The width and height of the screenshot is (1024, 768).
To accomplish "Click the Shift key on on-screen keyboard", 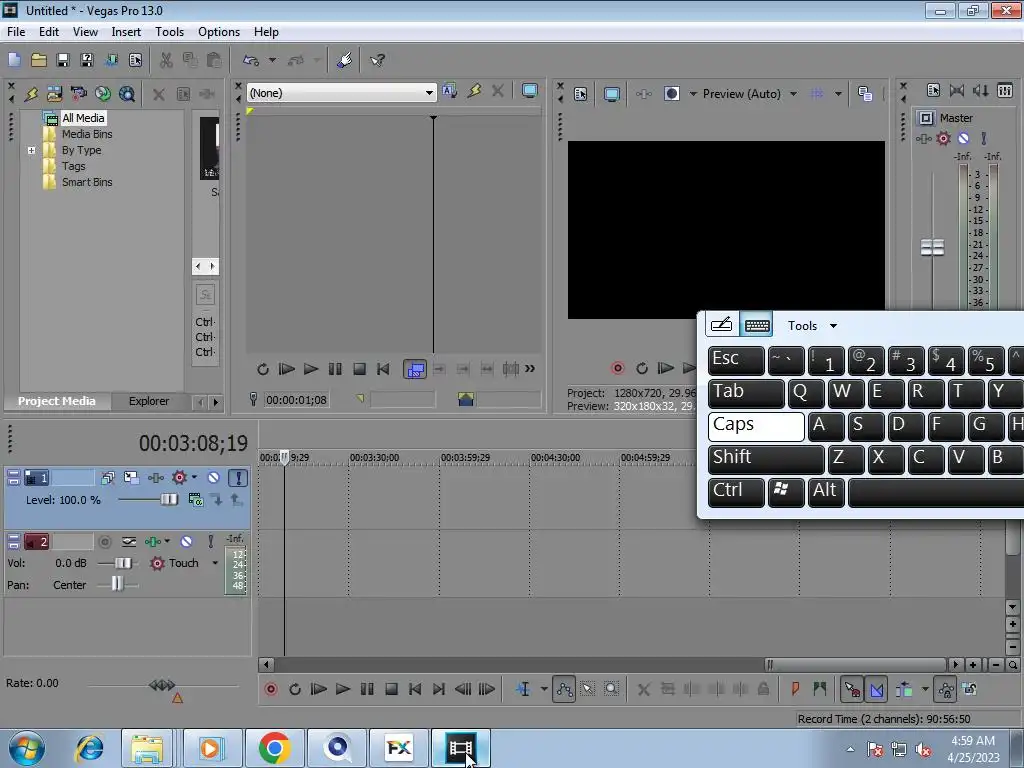I will pyautogui.click(x=766, y=459).
